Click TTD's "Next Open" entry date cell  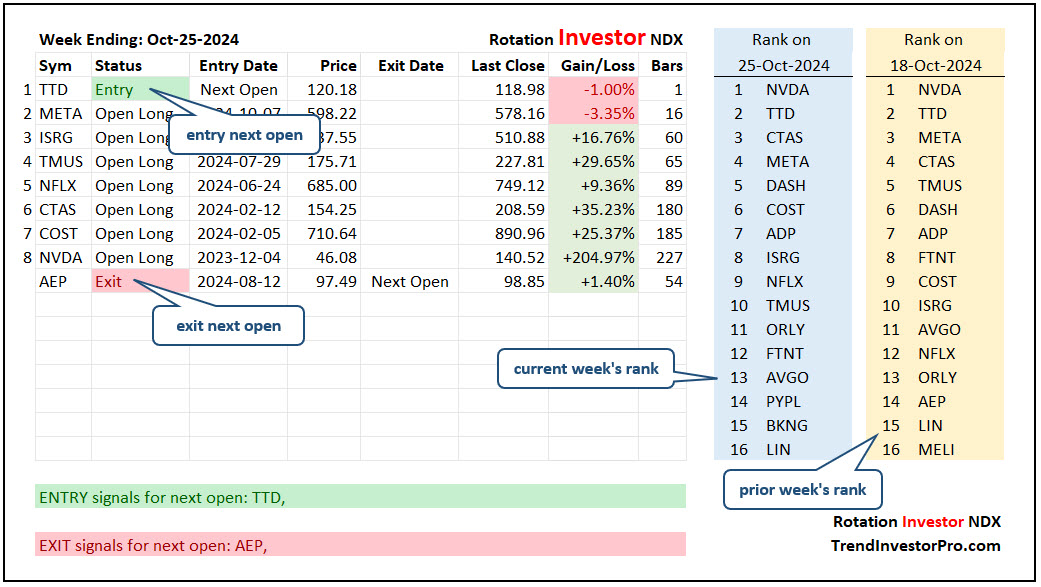[x=239, y=90]
